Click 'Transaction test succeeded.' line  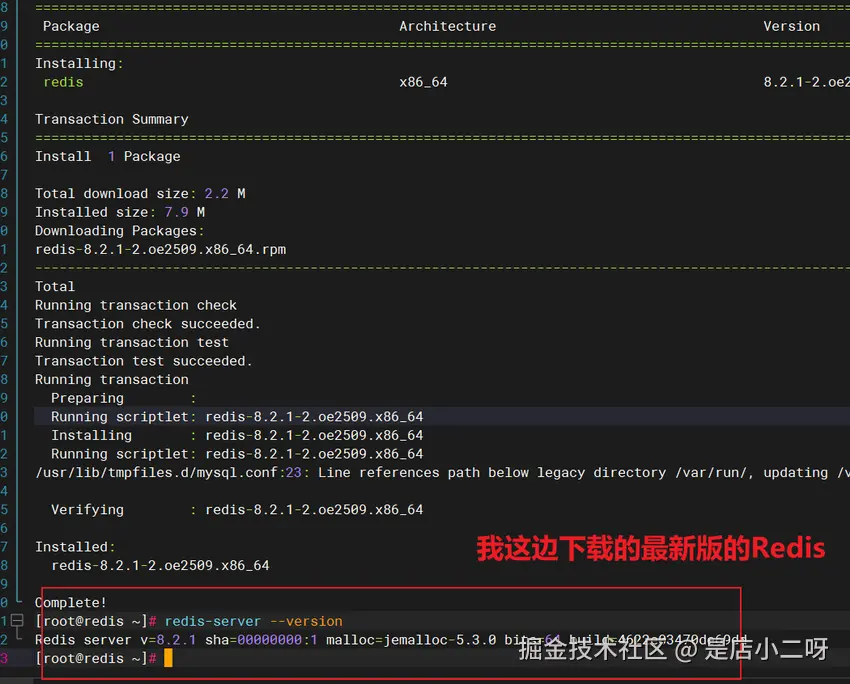(144, 361)
